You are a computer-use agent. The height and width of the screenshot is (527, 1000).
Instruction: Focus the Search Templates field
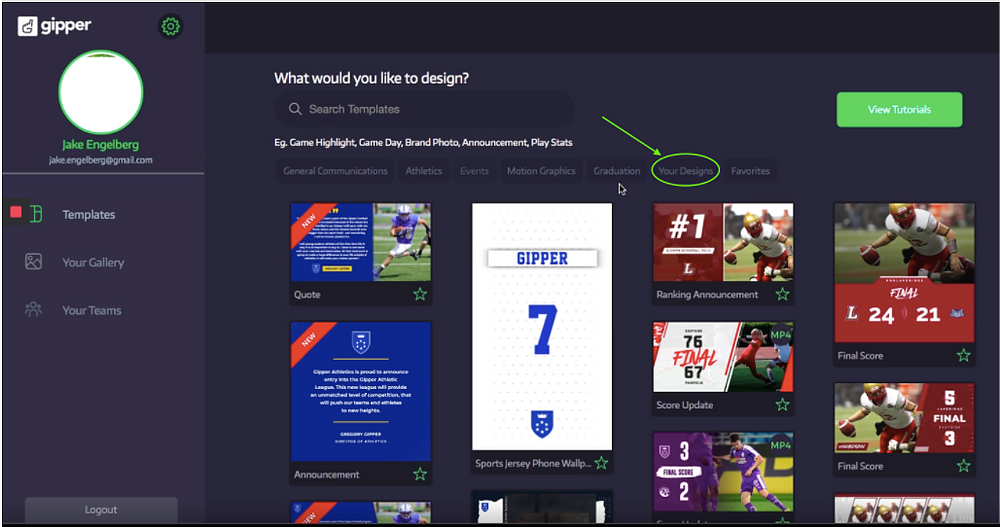[x=424, y=109]
